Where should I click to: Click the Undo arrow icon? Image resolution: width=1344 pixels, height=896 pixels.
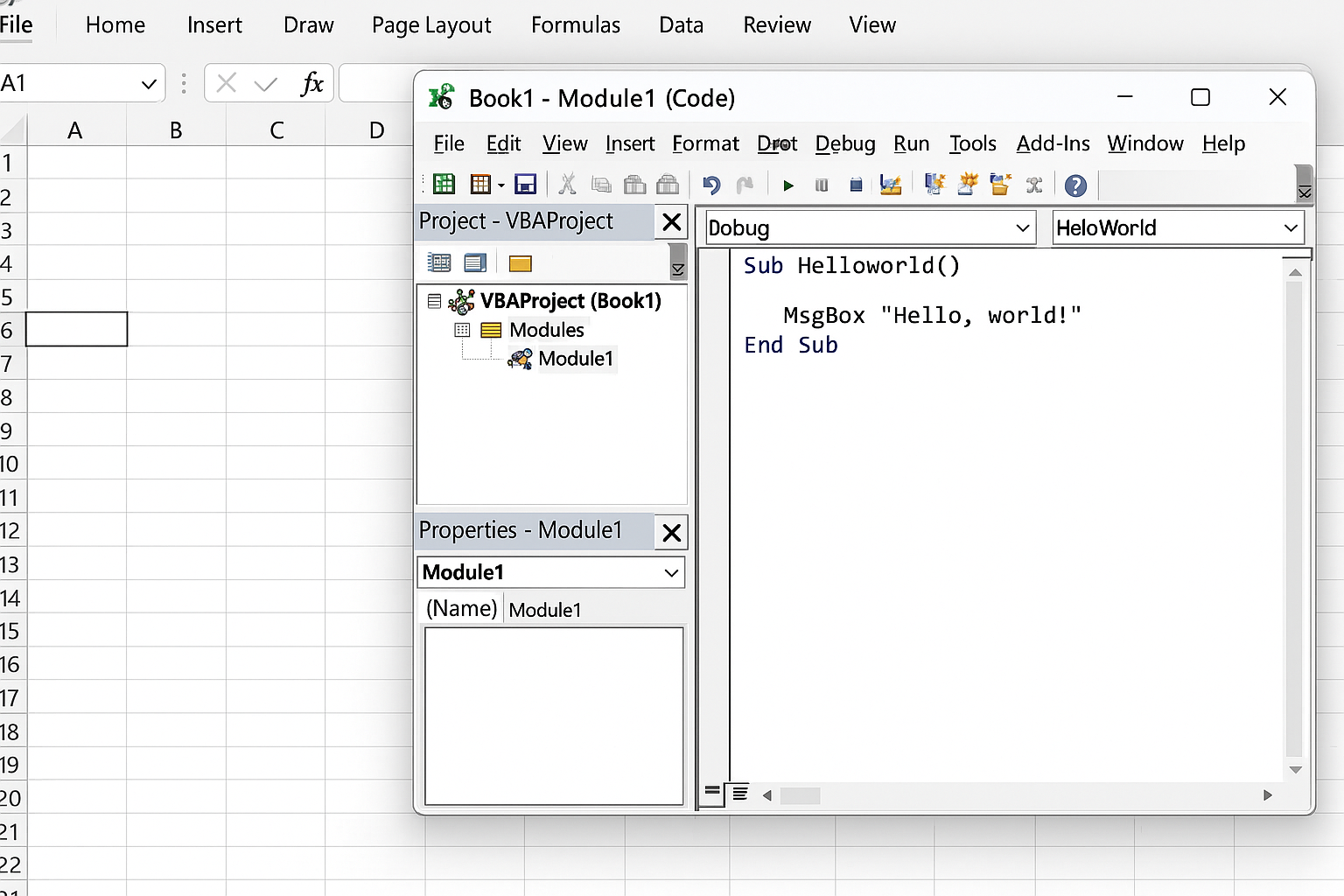(x=711, y=185)
